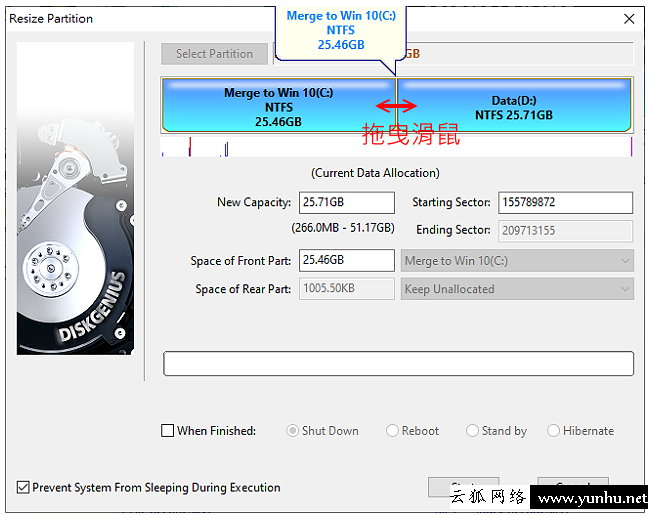Click the (Current Data Allocation) label

click(375, 173)
